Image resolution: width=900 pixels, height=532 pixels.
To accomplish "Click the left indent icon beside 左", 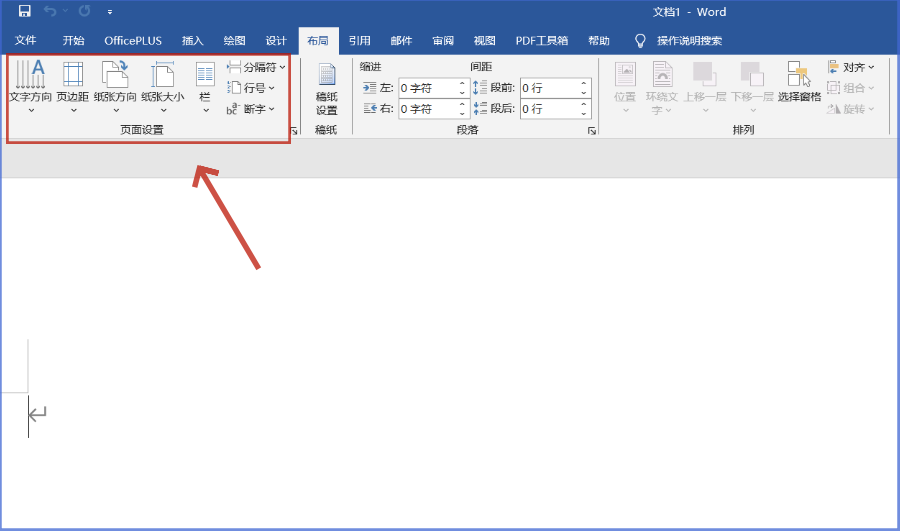I will [370, 88].
